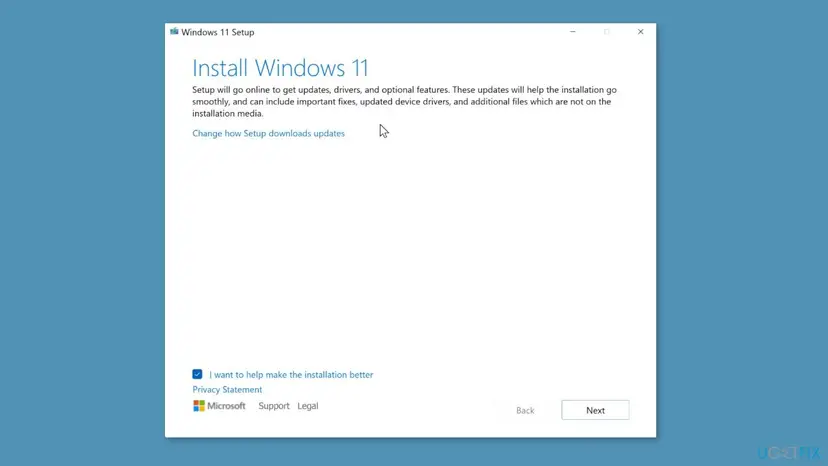The width and height of the screenshot is (828, 466).
Task: Open Change how Setup downloads updates link
Action: pos(268,133)
